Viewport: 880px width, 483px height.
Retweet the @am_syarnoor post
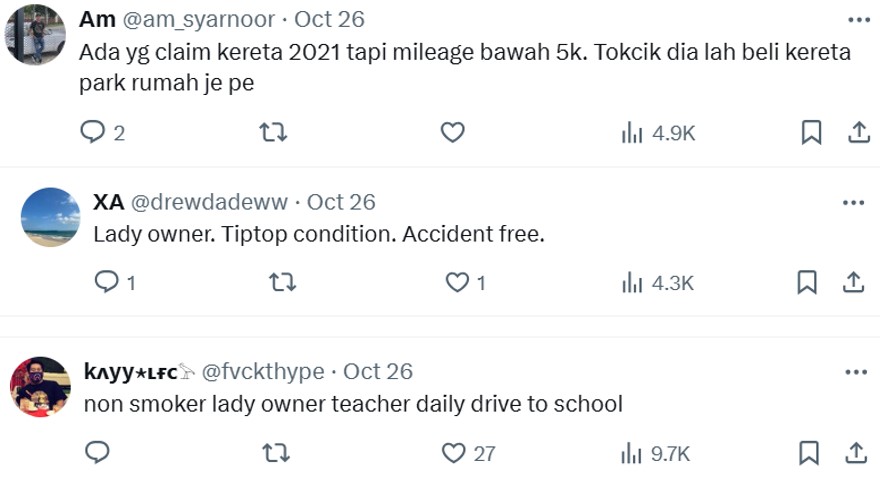[273, 133]
